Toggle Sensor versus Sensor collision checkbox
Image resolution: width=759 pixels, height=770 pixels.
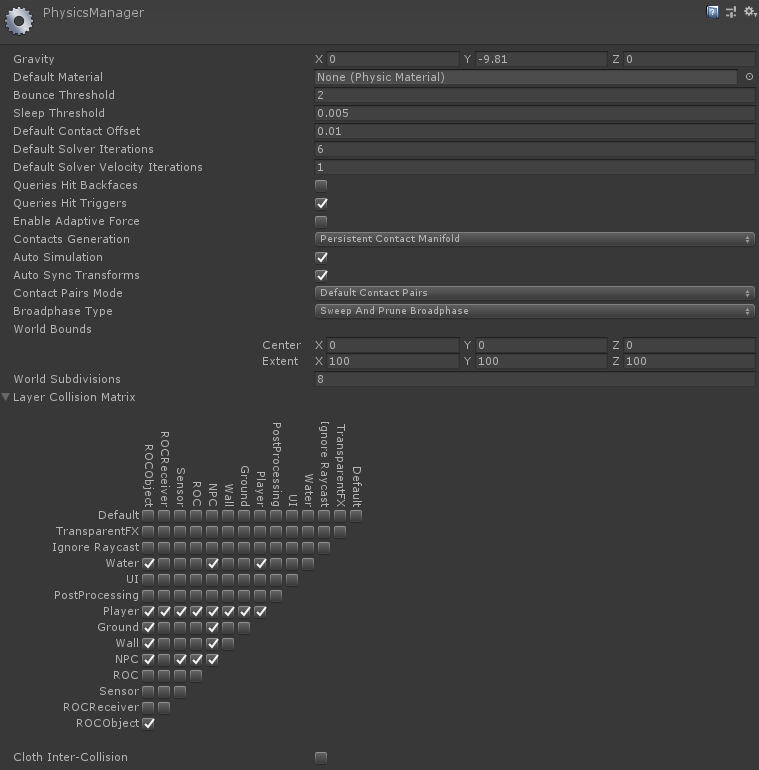click(x=180, y=691)
